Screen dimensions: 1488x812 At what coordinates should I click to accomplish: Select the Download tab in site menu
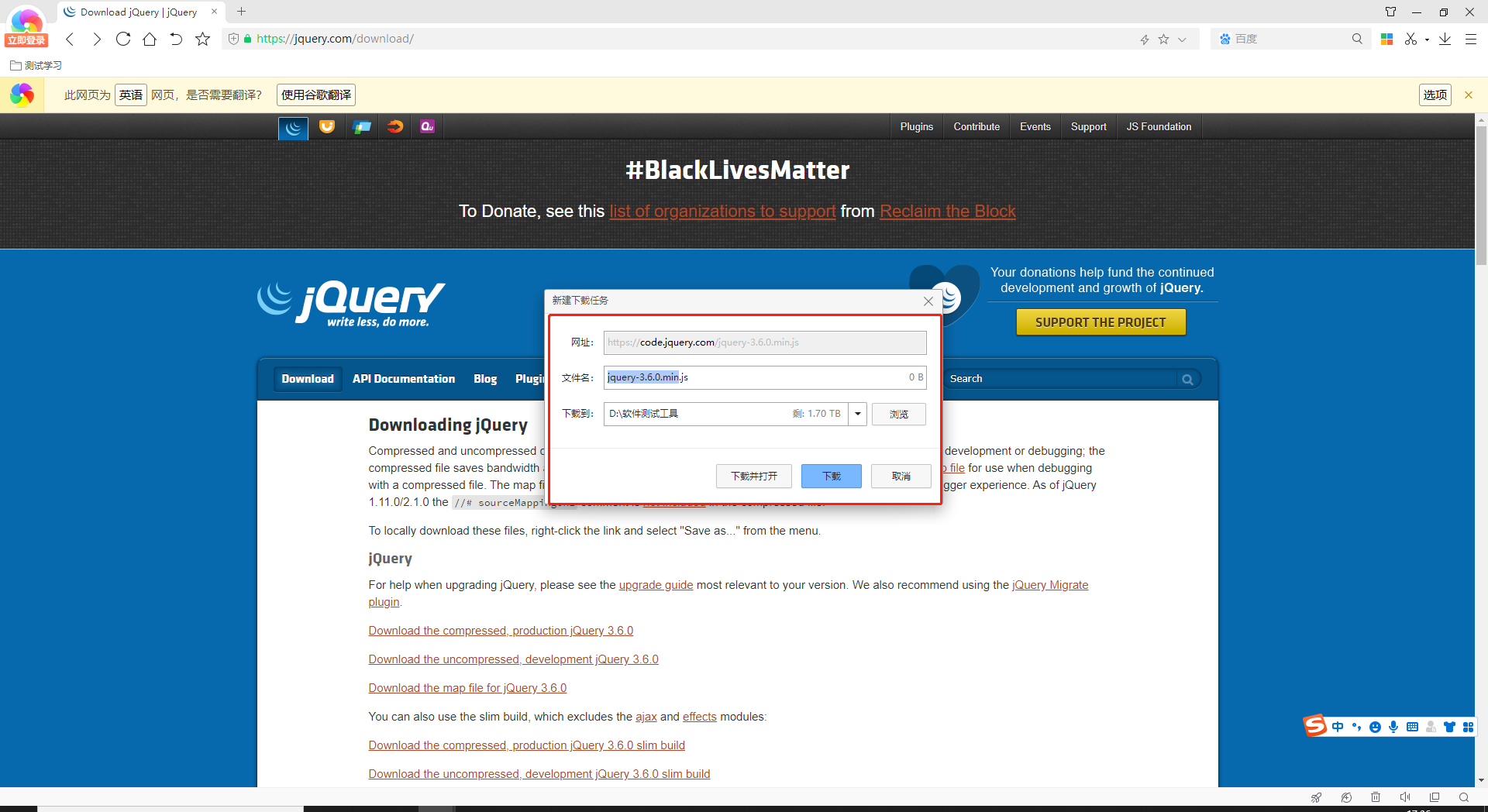pyautogui.click(x=308, y=379)
